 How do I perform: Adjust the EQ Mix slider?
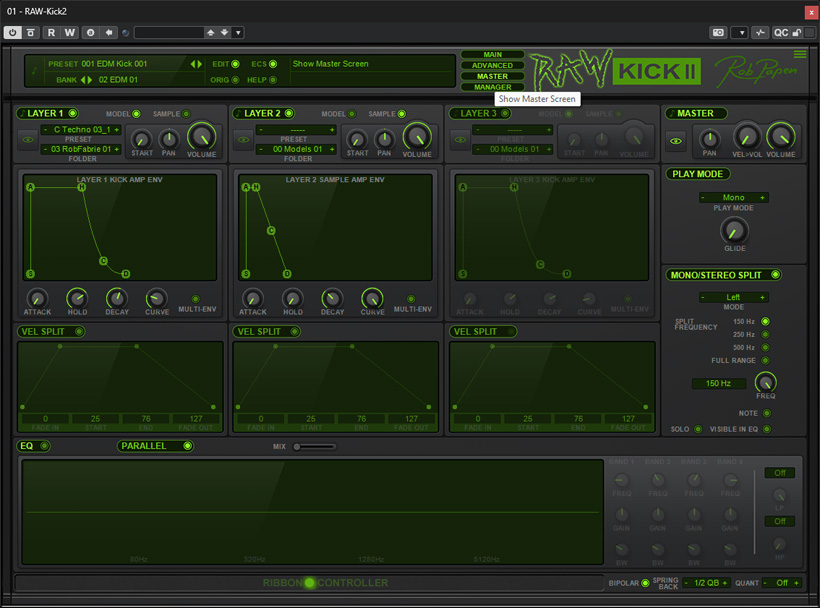[315, 446]
